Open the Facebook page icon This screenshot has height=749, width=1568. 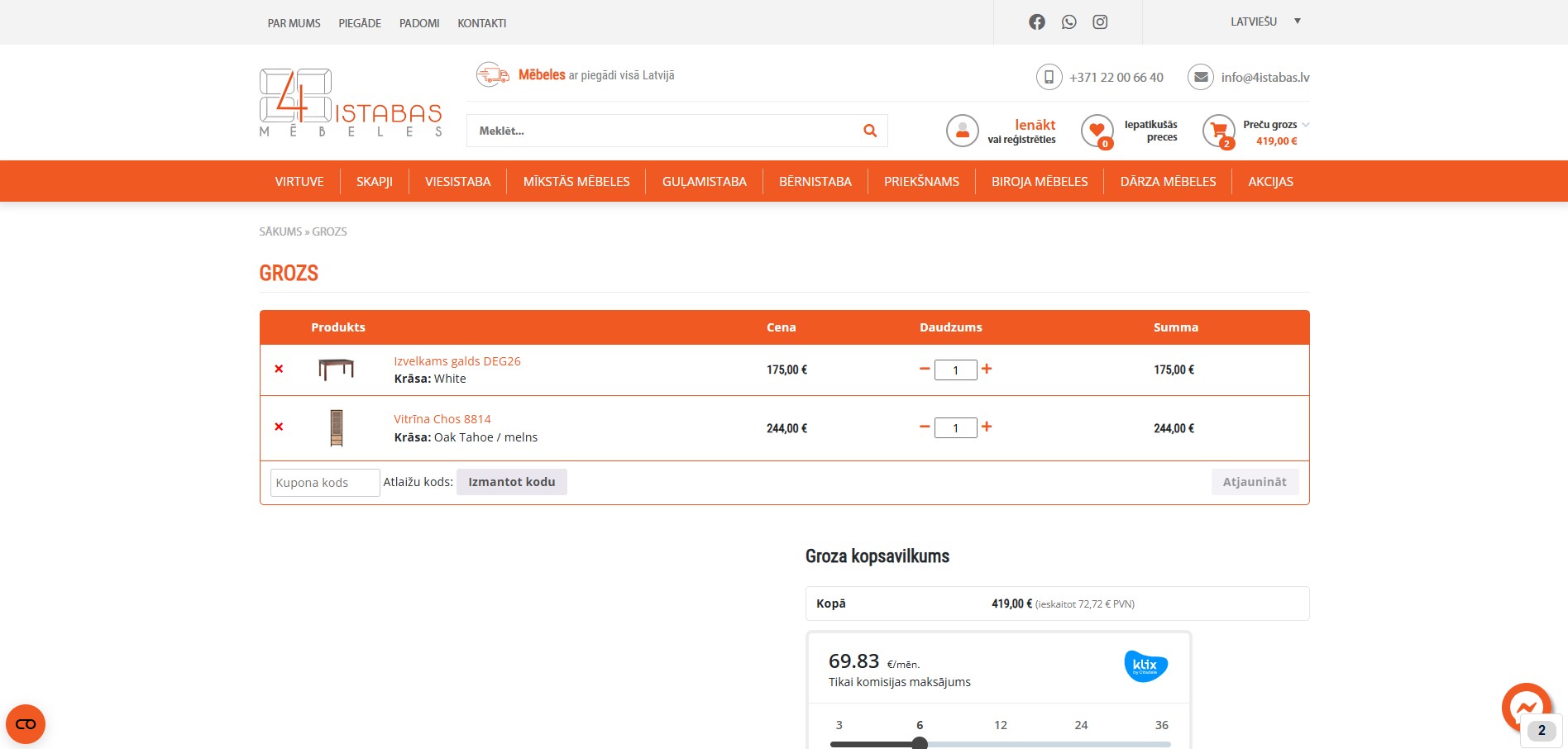click(x=1036, y=22)
